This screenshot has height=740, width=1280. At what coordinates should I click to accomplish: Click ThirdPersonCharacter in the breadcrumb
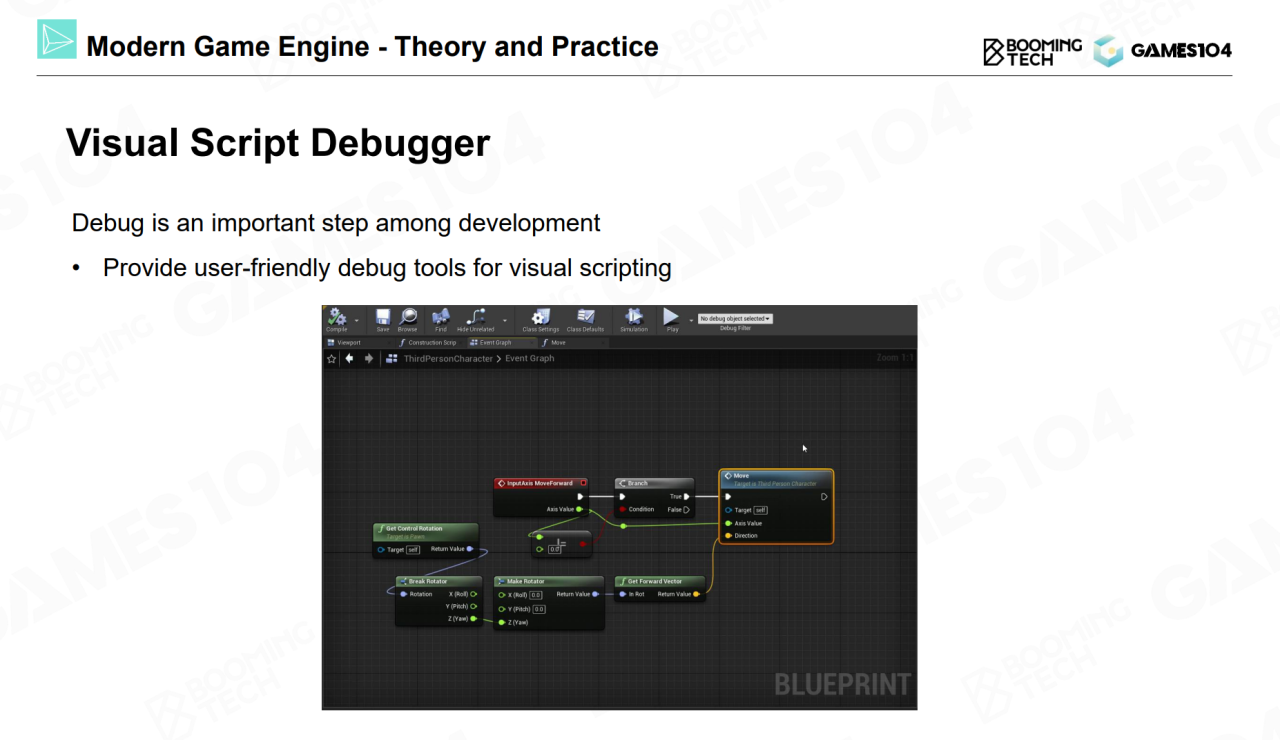coord(448,358)
